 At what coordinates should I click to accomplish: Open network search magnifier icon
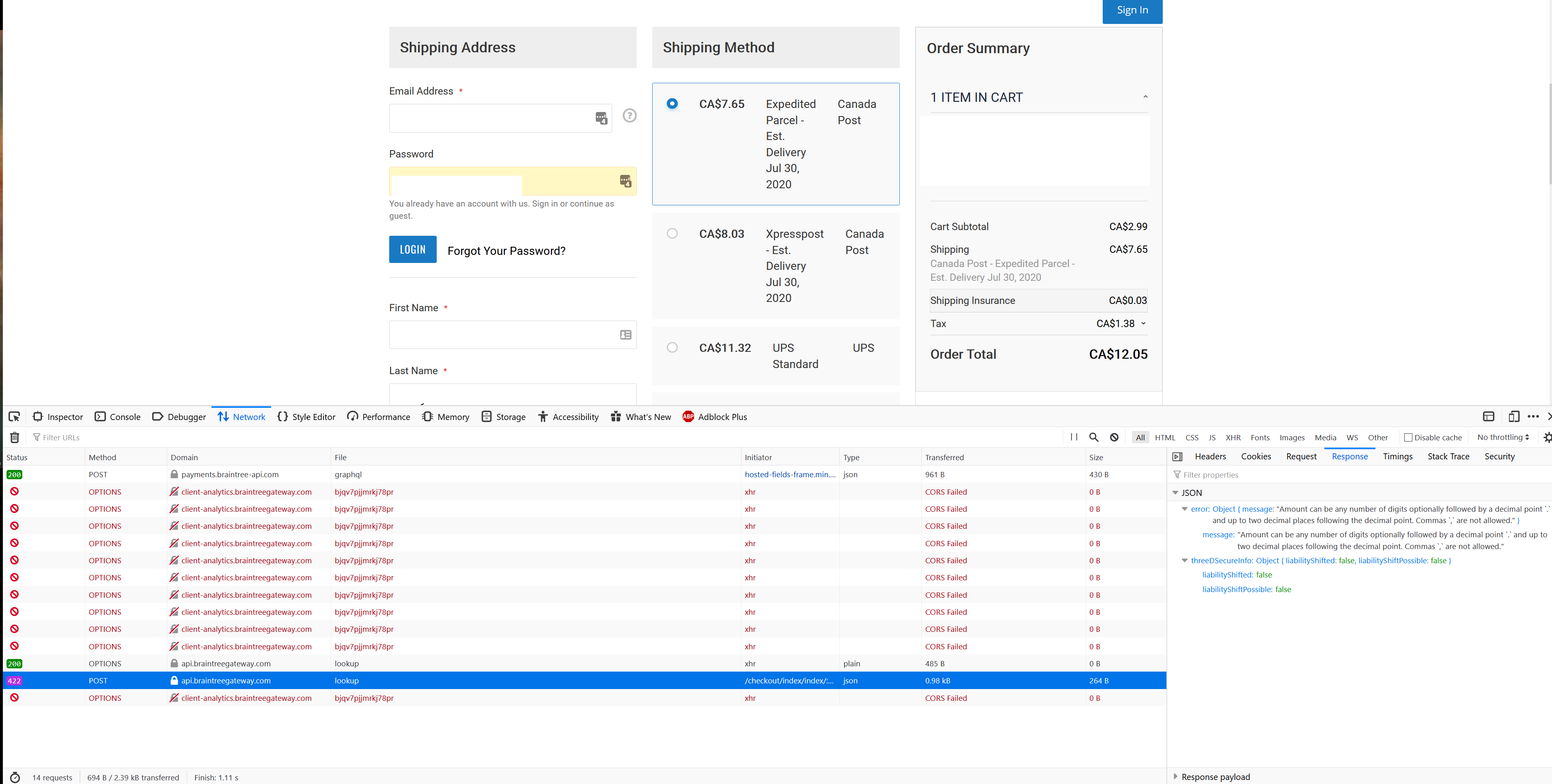(x=1094, y=437)
